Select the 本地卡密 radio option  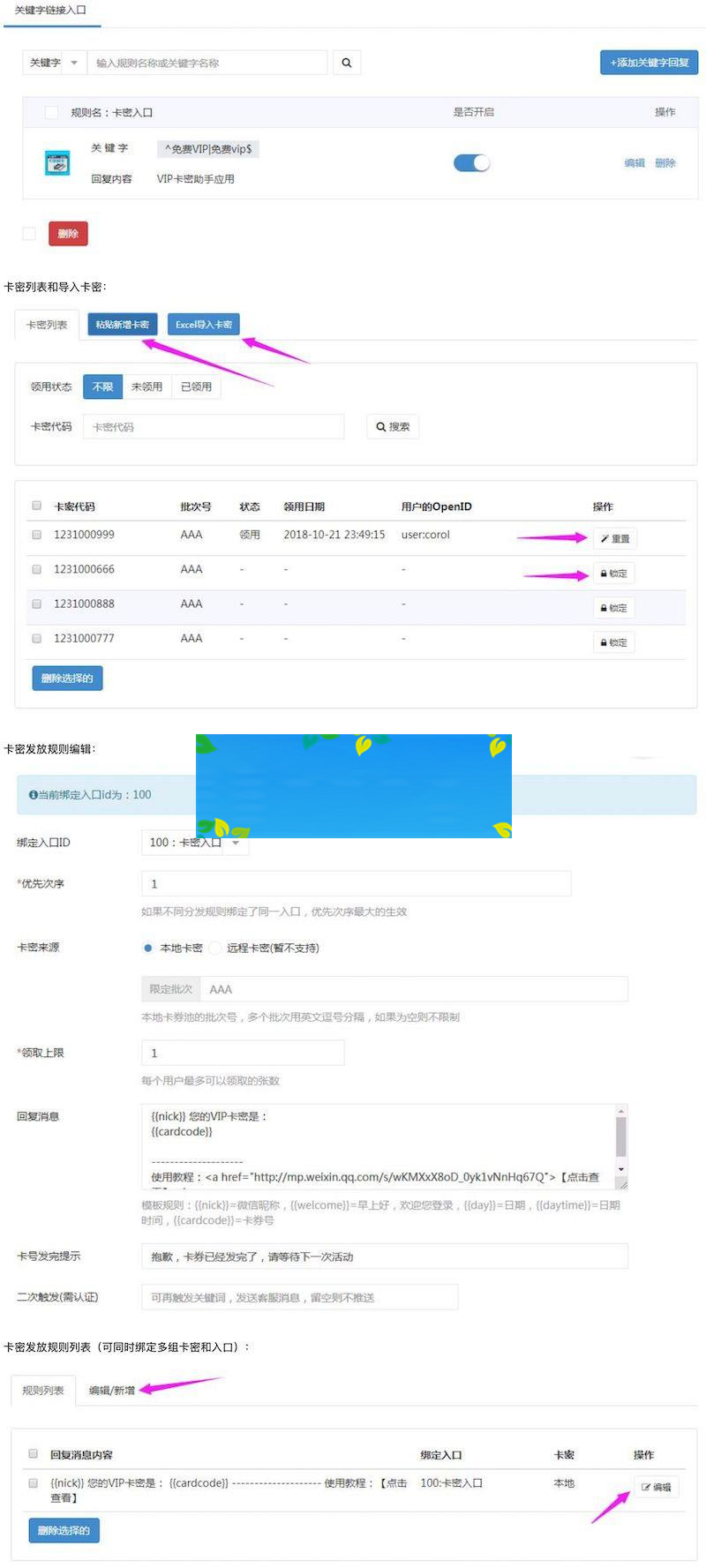click(148, 948)
